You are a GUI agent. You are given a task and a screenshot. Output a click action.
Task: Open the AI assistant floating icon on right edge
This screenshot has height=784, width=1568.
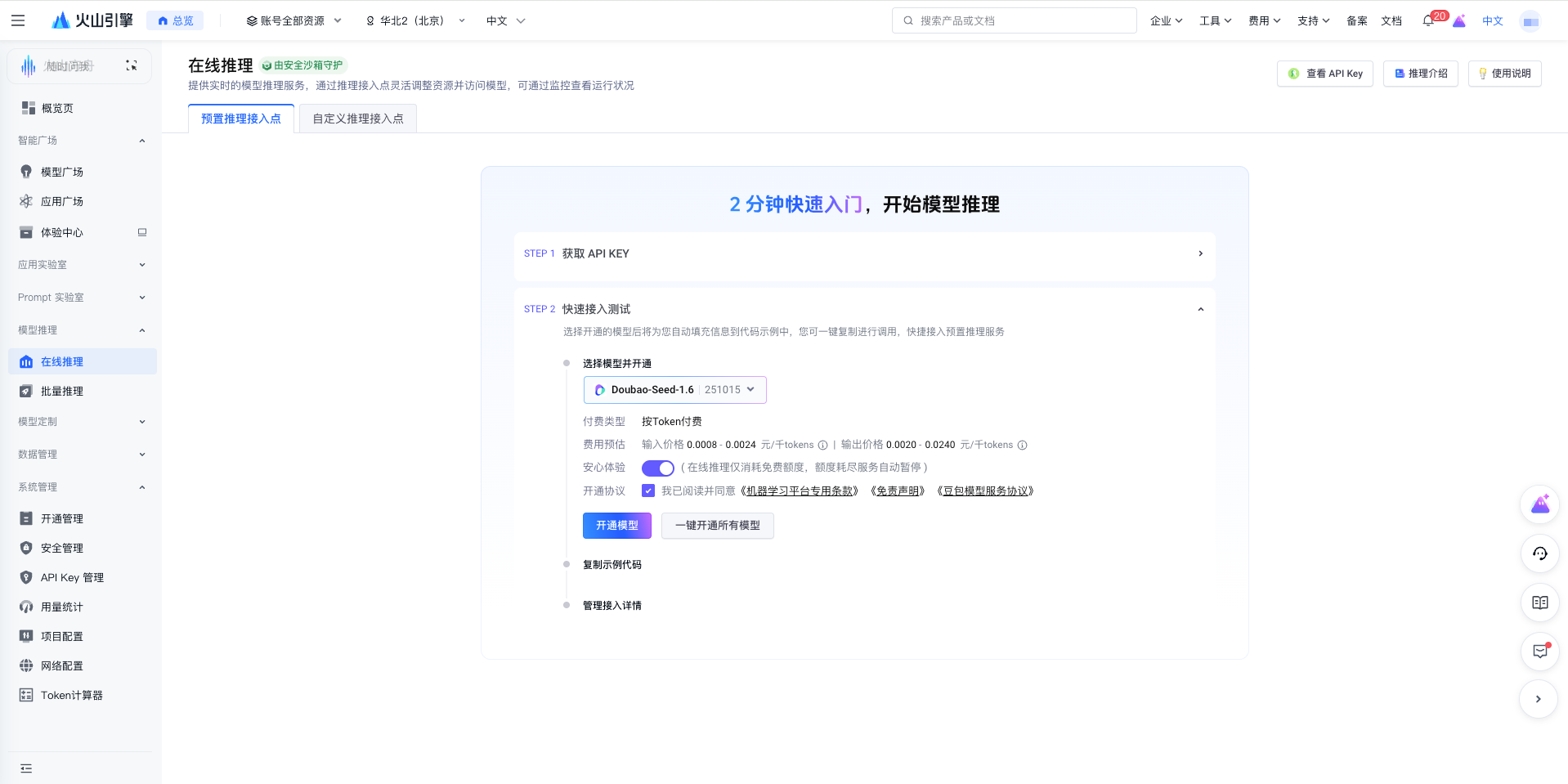coord(1539,504)
